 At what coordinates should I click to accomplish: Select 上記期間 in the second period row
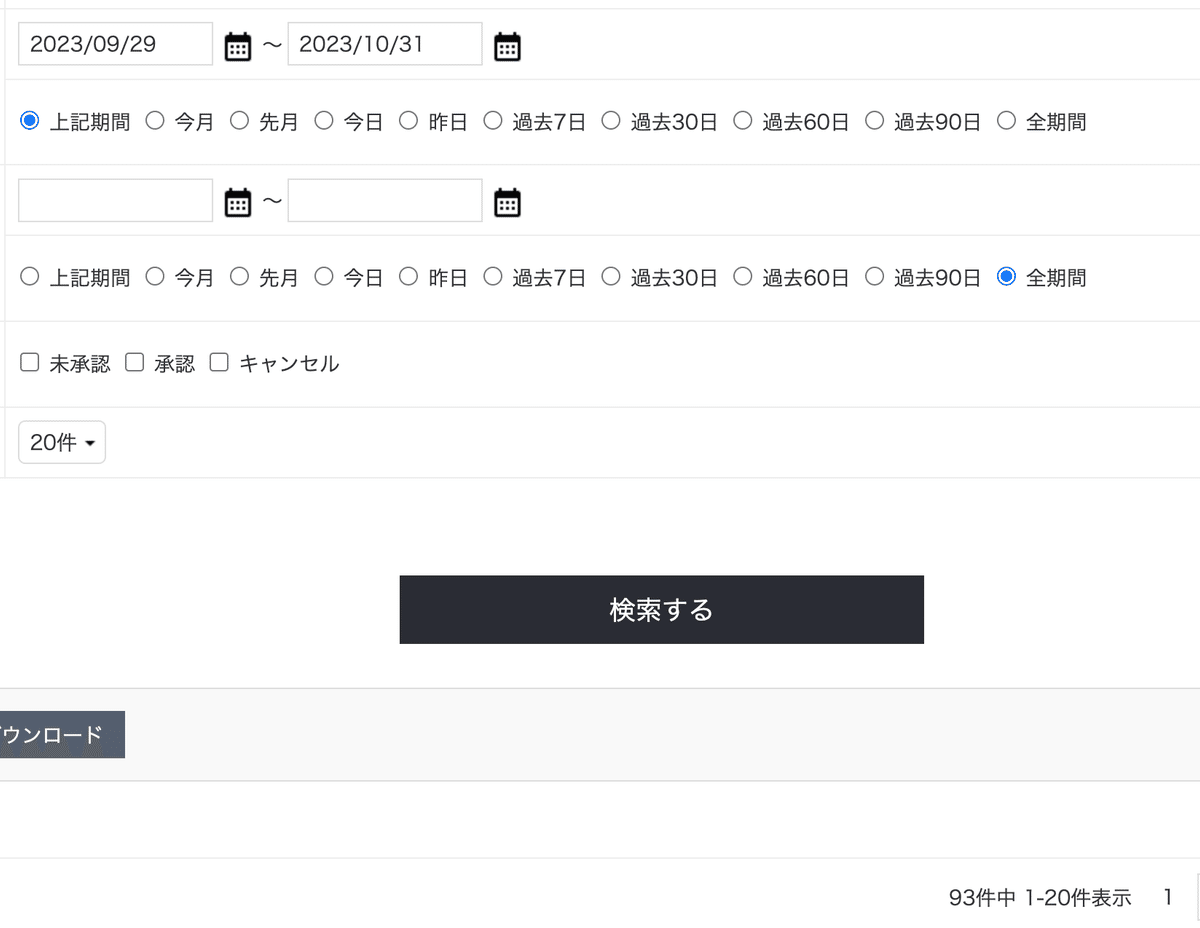(x=29, y=277)
